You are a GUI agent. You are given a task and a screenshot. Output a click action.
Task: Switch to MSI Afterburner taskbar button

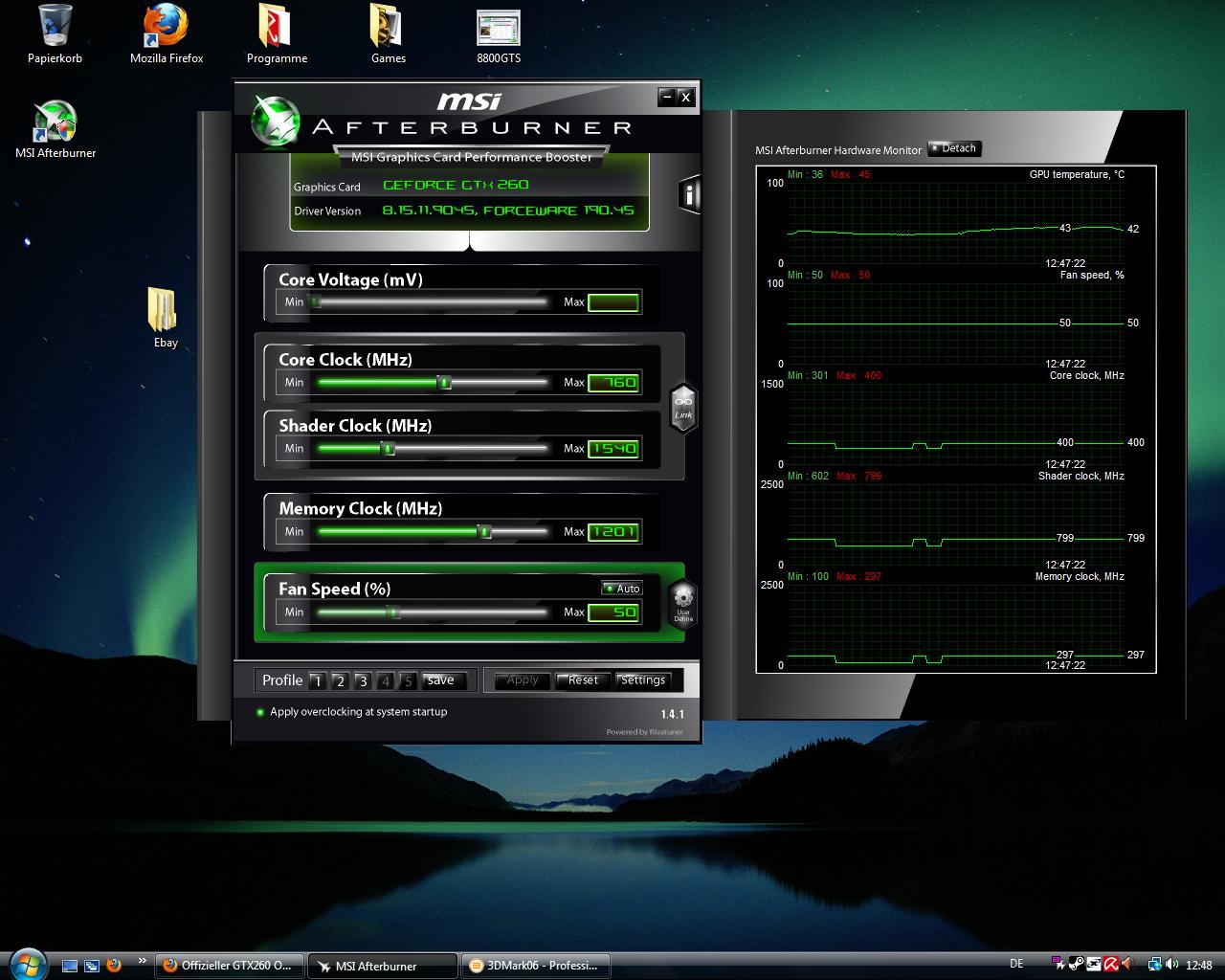[382, 966]
